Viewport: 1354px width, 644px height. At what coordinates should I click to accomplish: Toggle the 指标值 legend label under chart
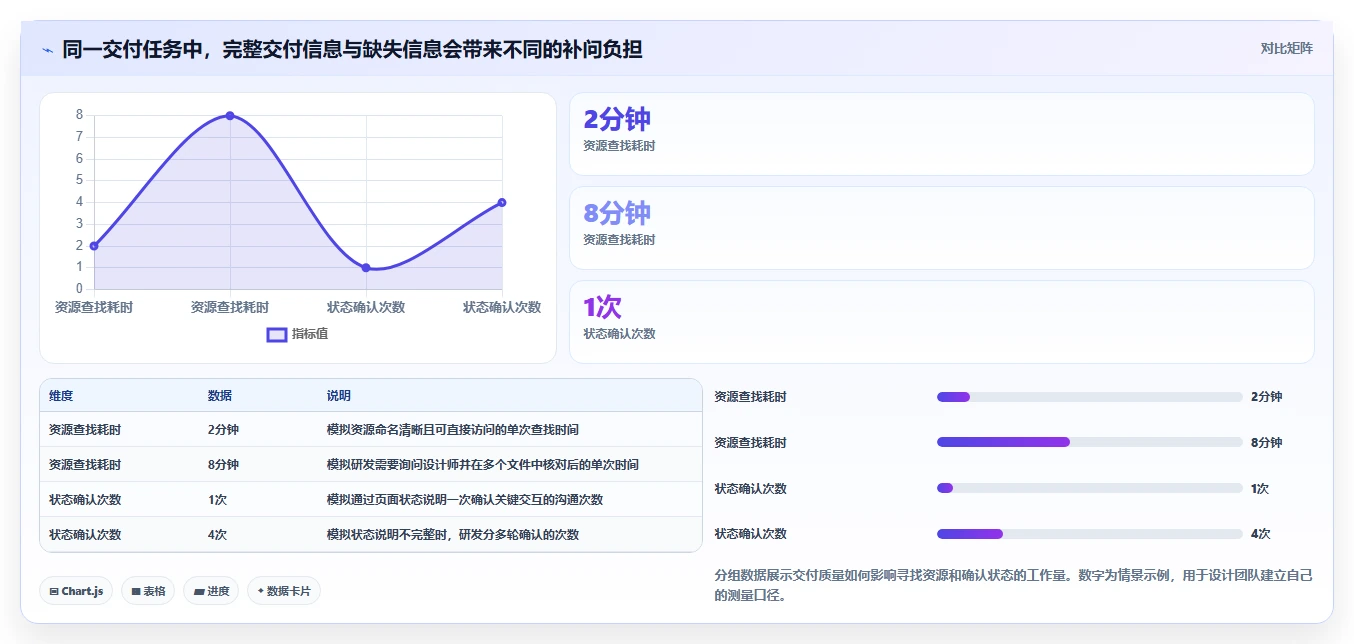[310, 334]
